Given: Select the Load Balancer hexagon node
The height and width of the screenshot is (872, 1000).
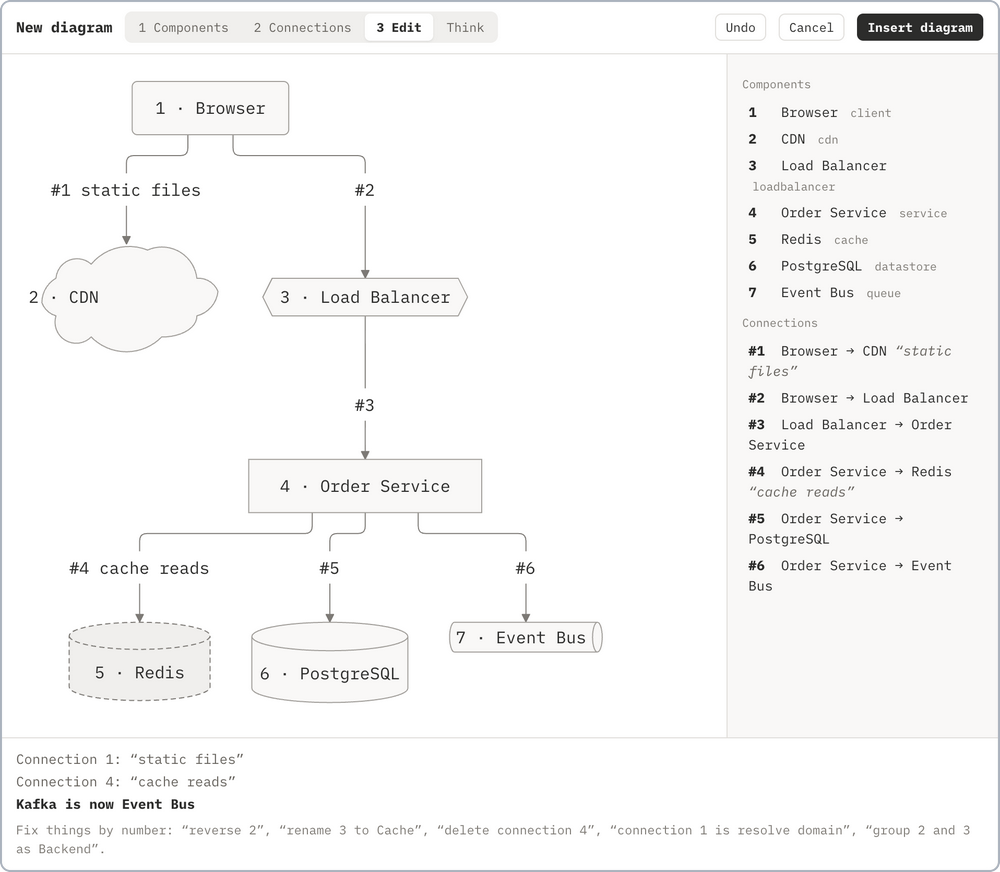Looking at the screenshot, I should [x=365, y=297].
